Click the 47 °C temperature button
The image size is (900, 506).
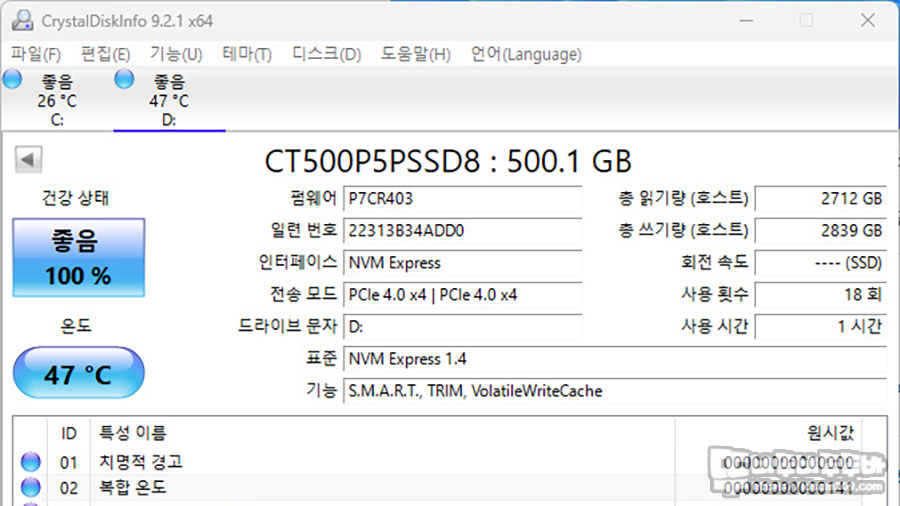click(x=79, y=373)
